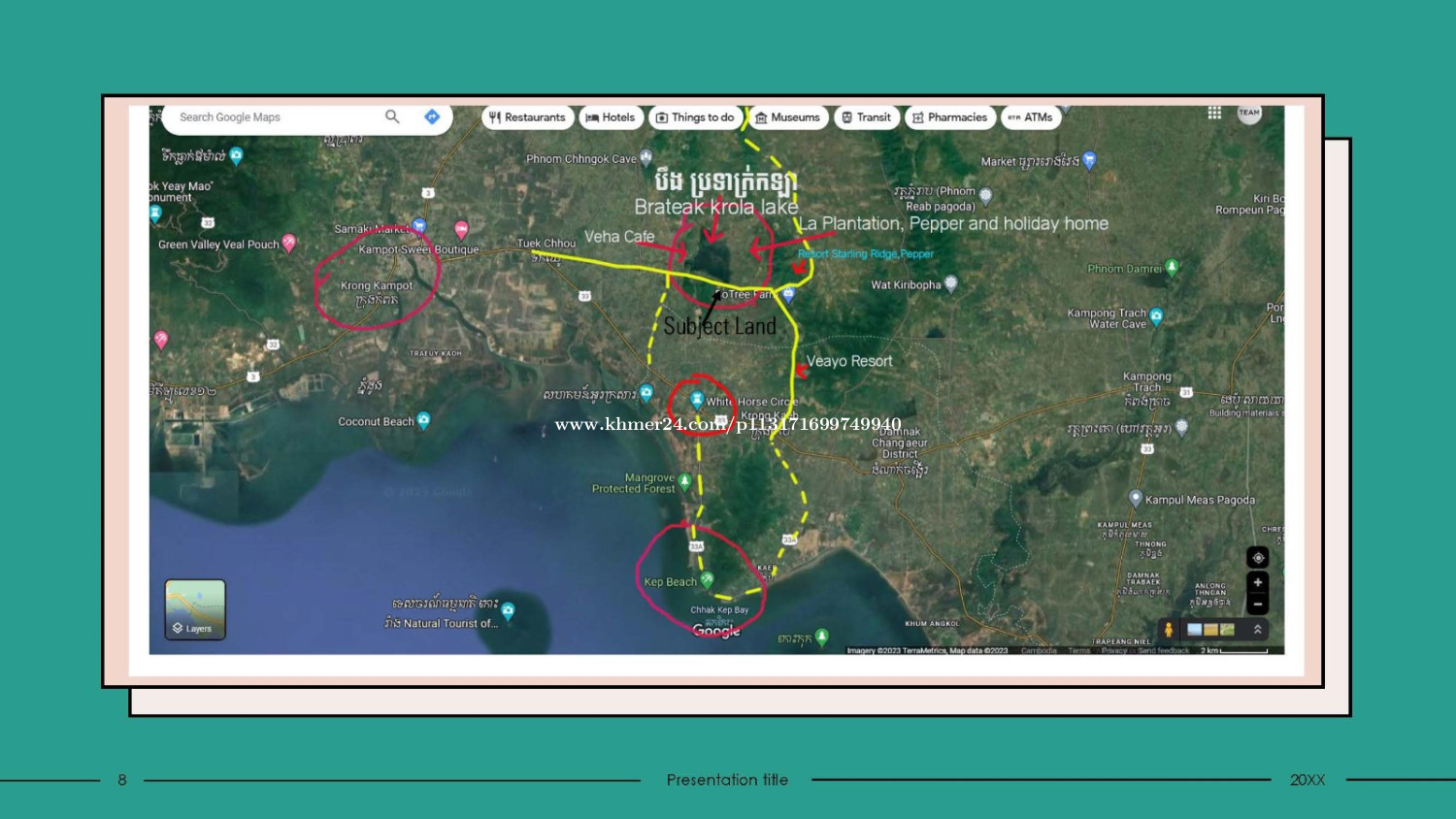Click the Kampong Trach town label
Image resolution: width=1456 pixels, height=819 pixels.
(1147, 381)
